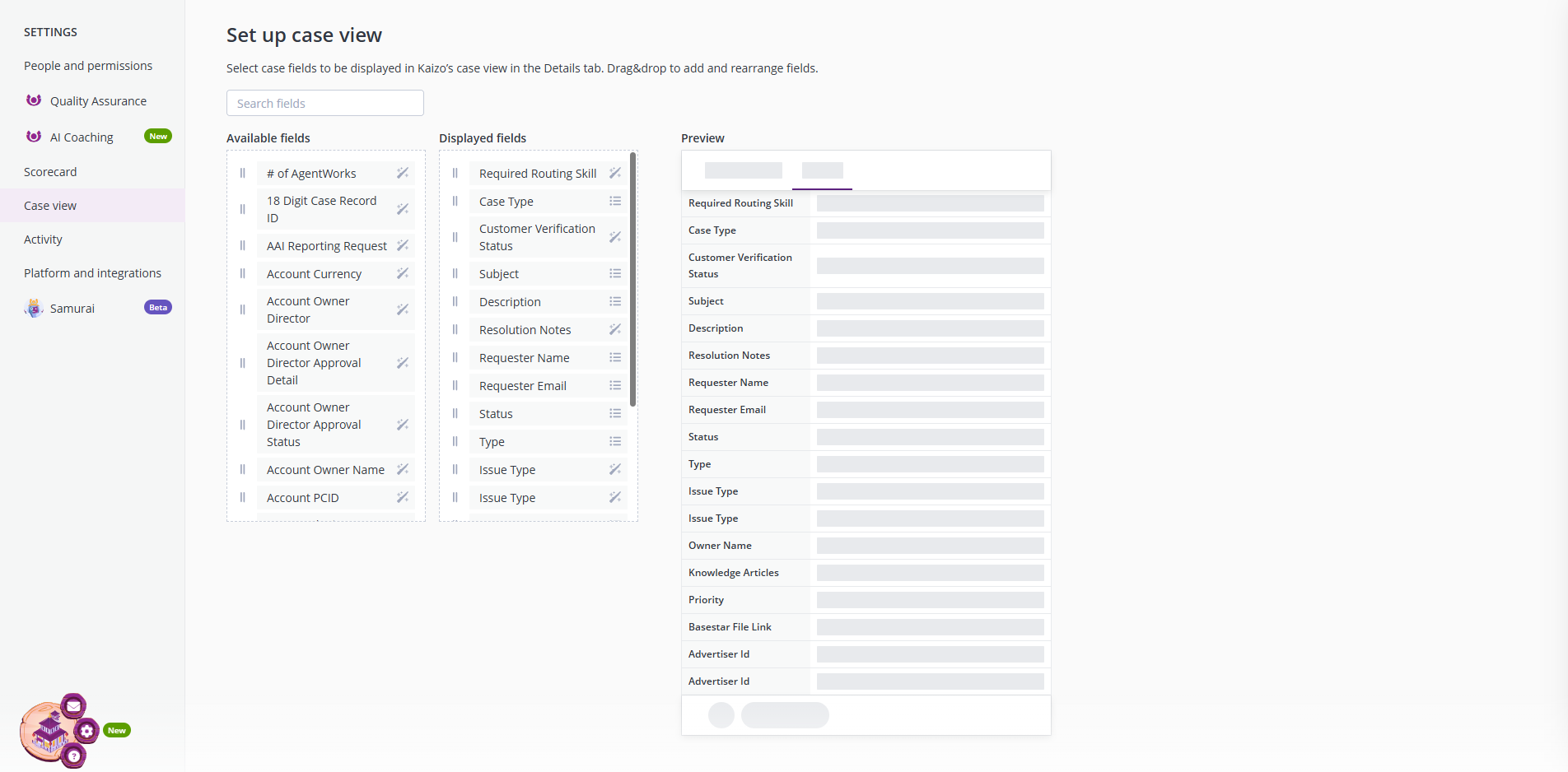Open the Scorecard settings page
The height and width of the screenshot is (772, 1568).
(x=50, y=172)
